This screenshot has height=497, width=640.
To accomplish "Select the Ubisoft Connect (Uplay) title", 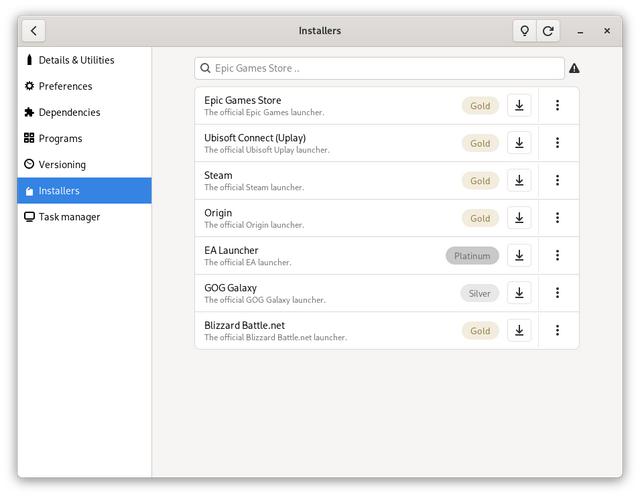I will 255,138.
